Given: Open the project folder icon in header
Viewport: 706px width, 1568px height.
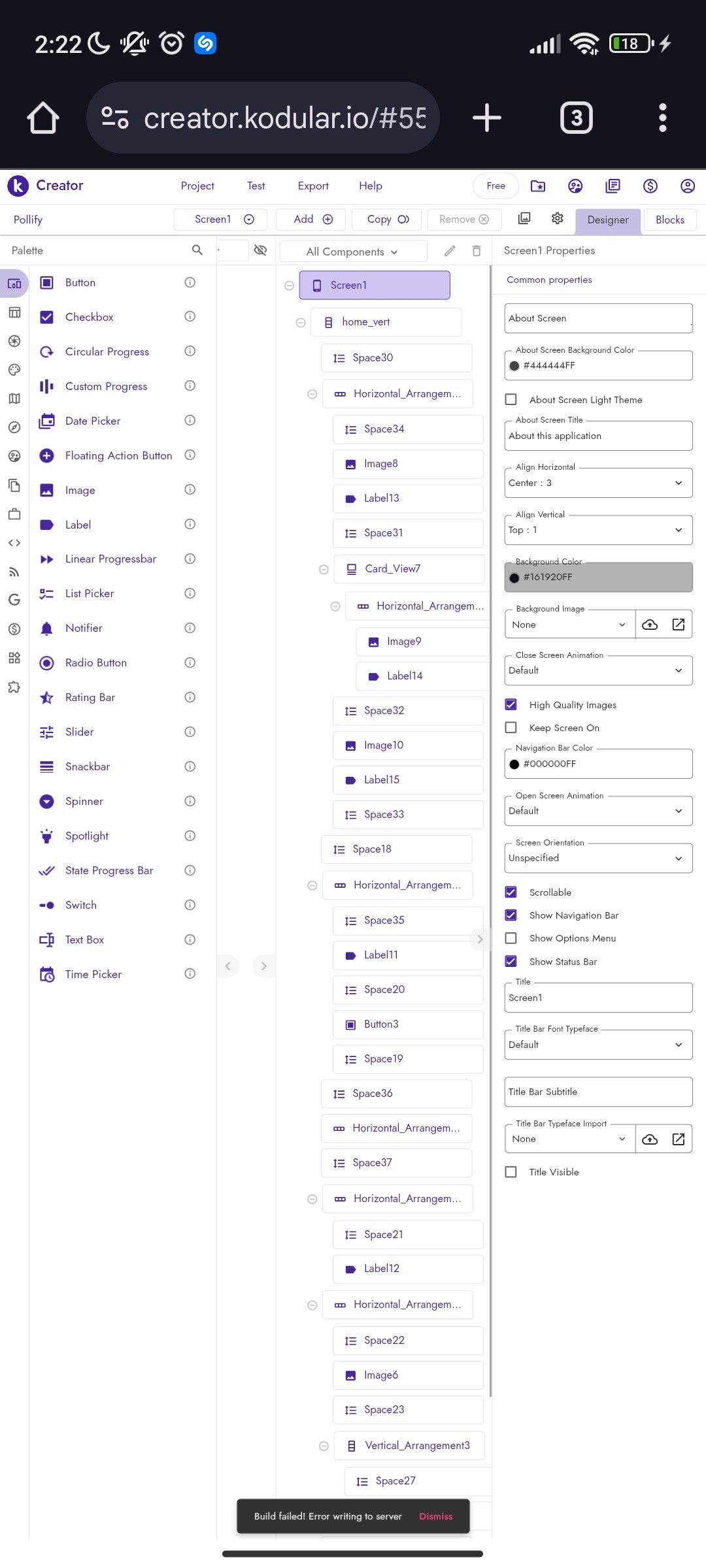Looking at the screenshot, I should click(x=538, y=186).
